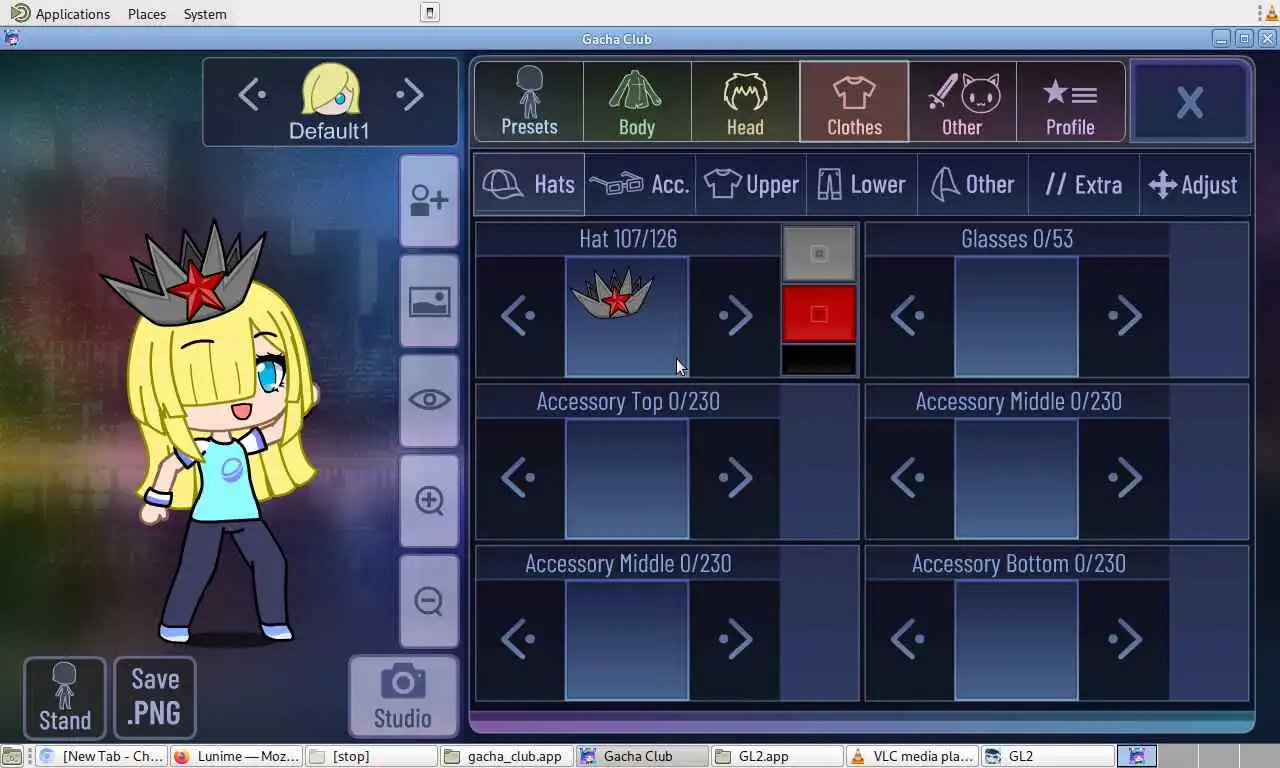1280x768 pixels.
Task: Zoom out with magnifier minus icon
Action: (x=429, y=601)
